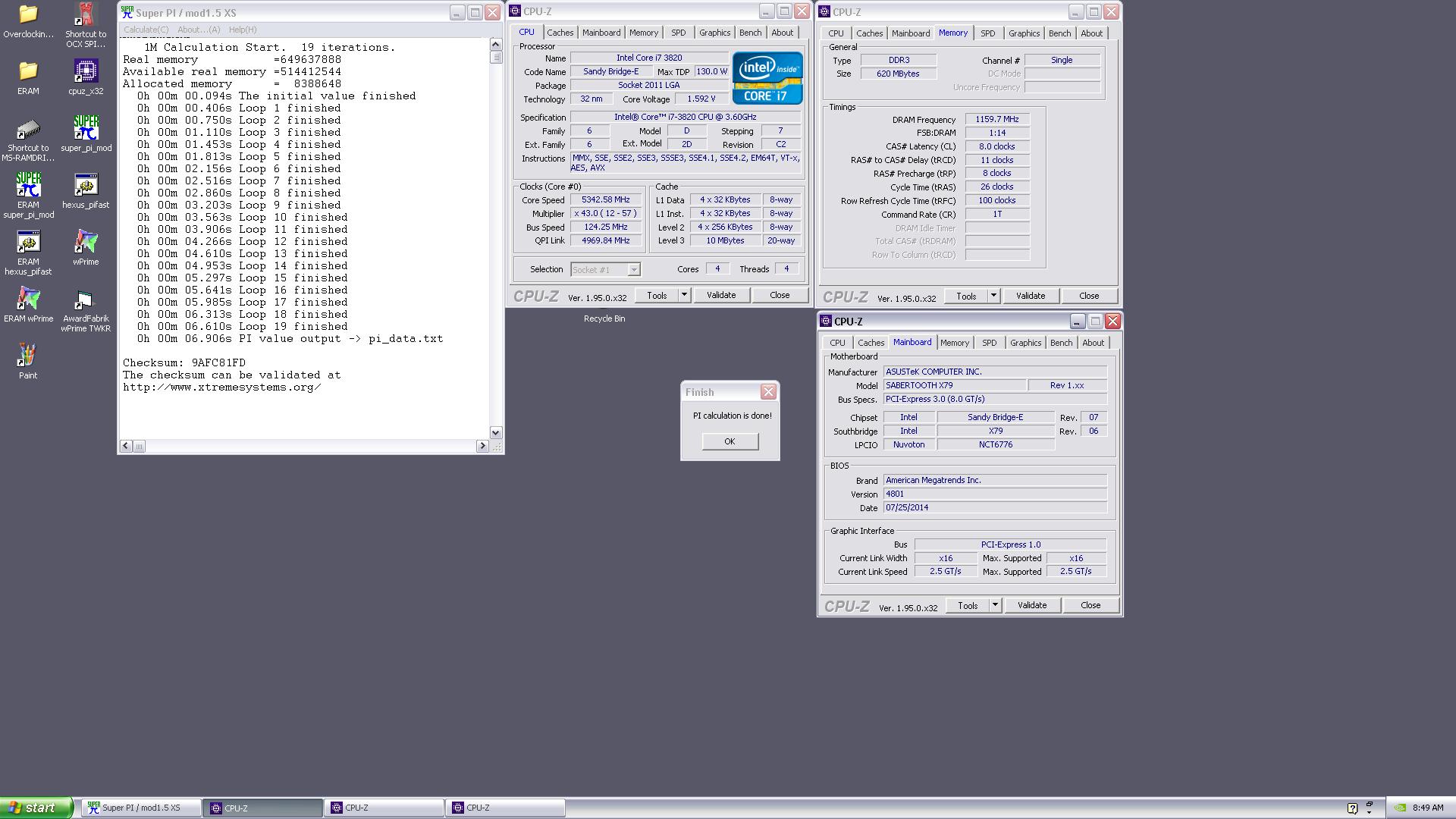
Task: Open the ERAM folder icon
Action: pos(28,77)
